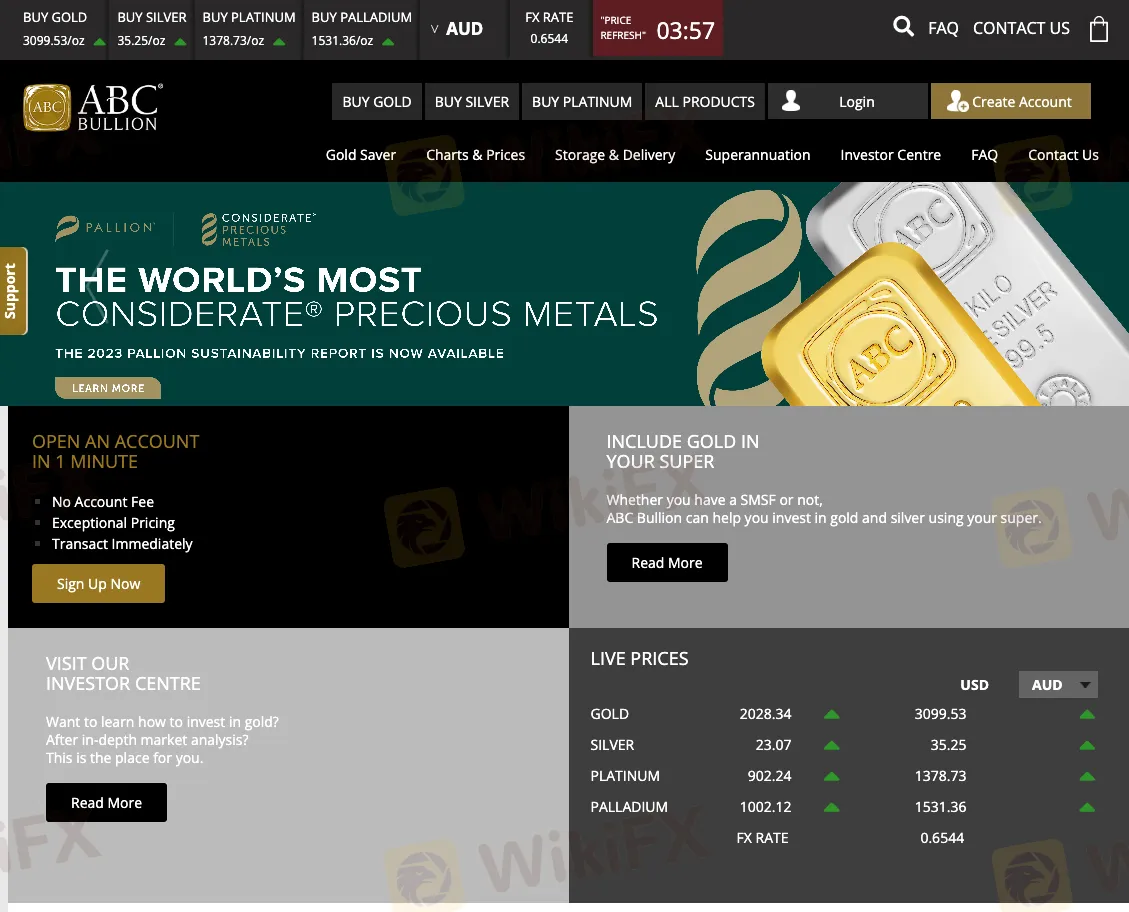Click the Considerate Precious Metals logo
Screen dimensions: 1129x912
[258, 227]
